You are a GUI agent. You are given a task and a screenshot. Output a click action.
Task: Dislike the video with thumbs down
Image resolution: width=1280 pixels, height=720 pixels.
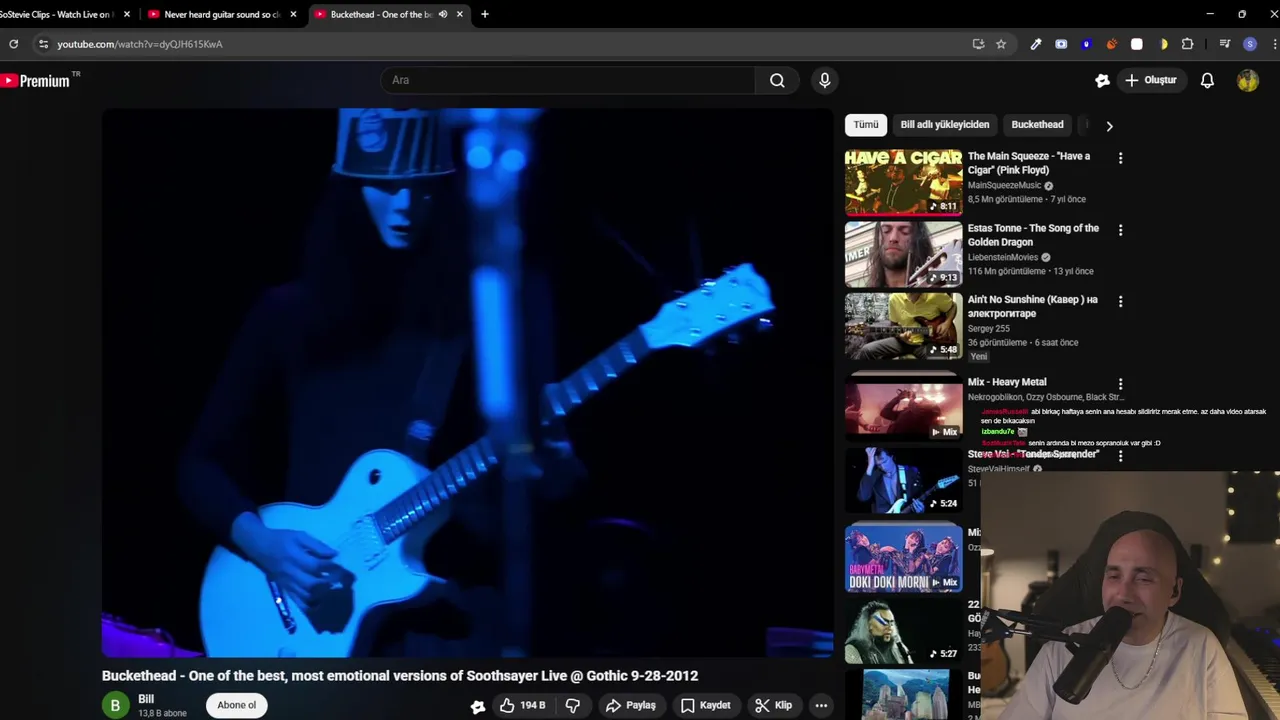(x=573, y=705)
